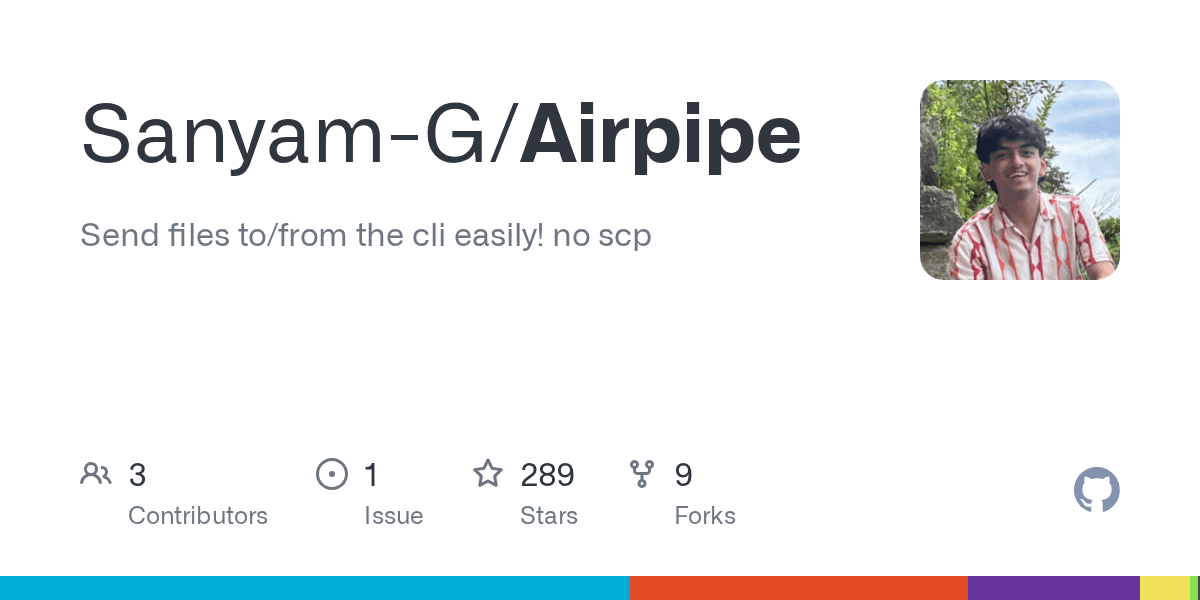Screen dimensions: 1200x600
Task: Select the 3 contributors count
Action: [x=137, y=475]
